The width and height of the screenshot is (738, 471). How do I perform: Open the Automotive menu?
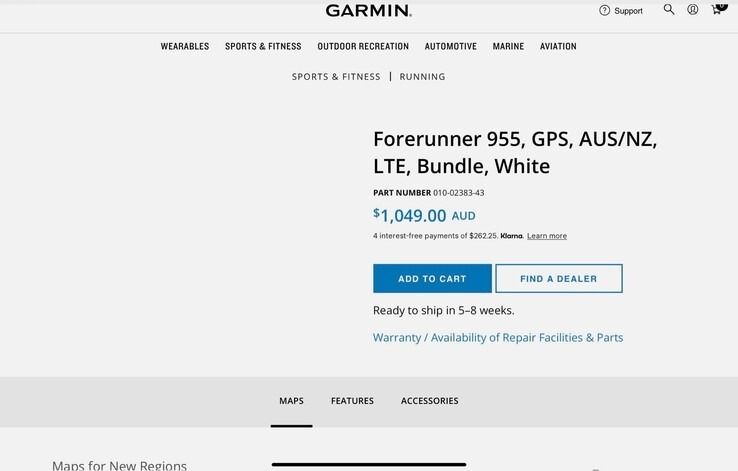pos(450,46)
